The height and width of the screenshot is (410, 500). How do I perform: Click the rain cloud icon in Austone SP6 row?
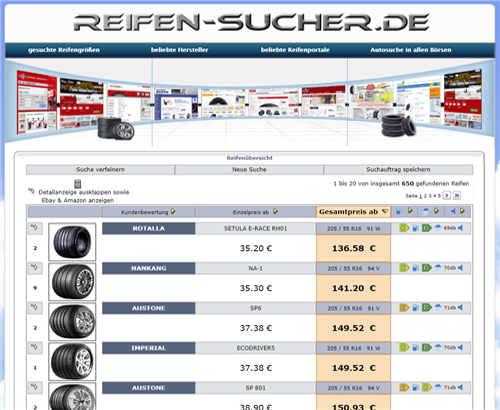coord(438,308)
